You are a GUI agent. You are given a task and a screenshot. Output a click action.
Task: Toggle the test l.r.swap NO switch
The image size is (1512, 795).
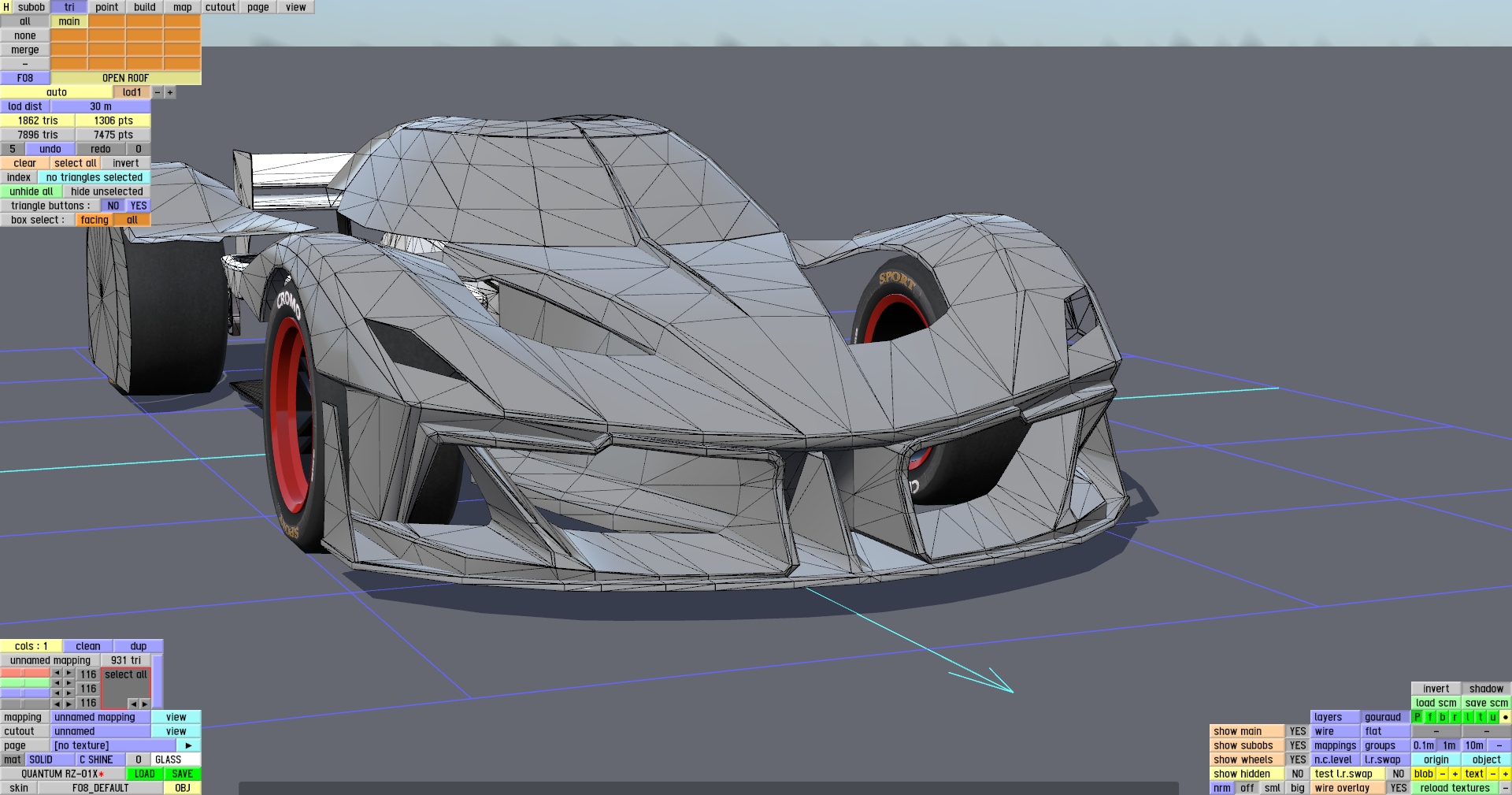pos(1399,774)
